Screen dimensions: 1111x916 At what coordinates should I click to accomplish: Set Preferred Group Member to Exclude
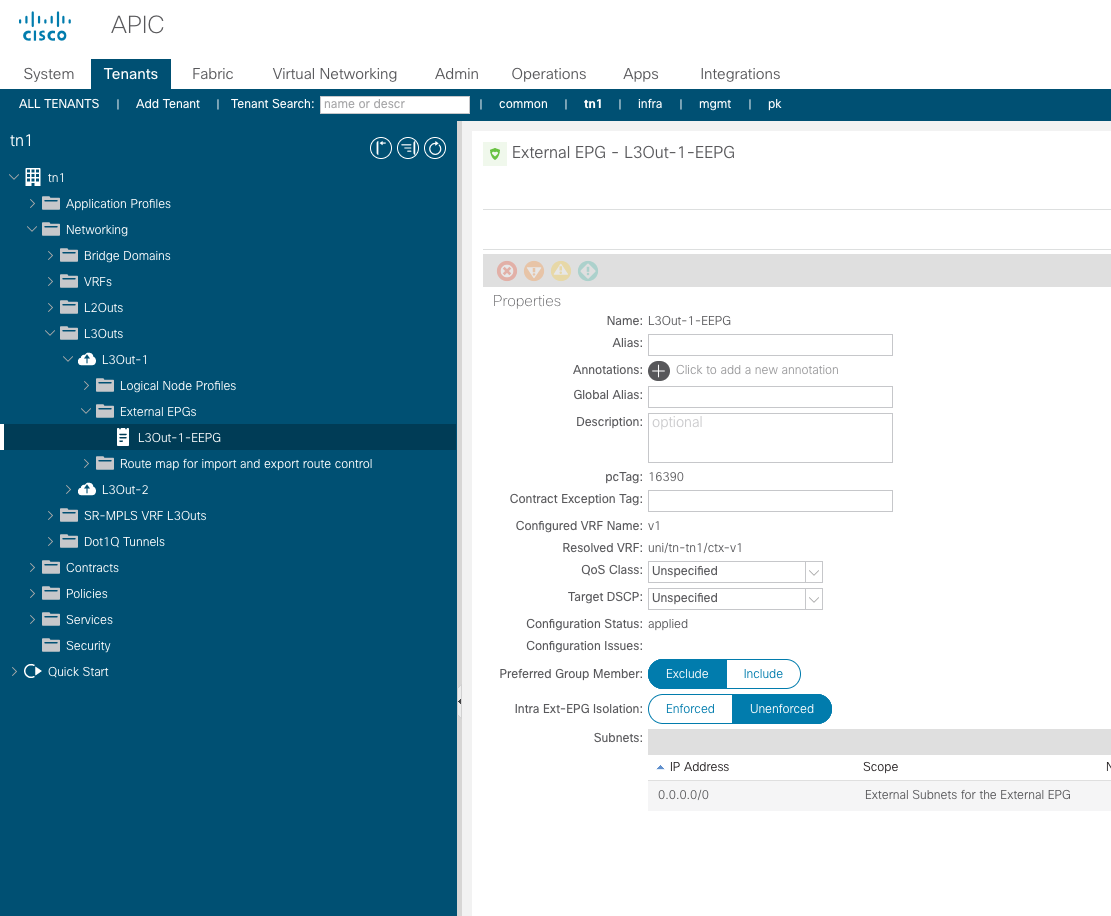click(687, 674)
